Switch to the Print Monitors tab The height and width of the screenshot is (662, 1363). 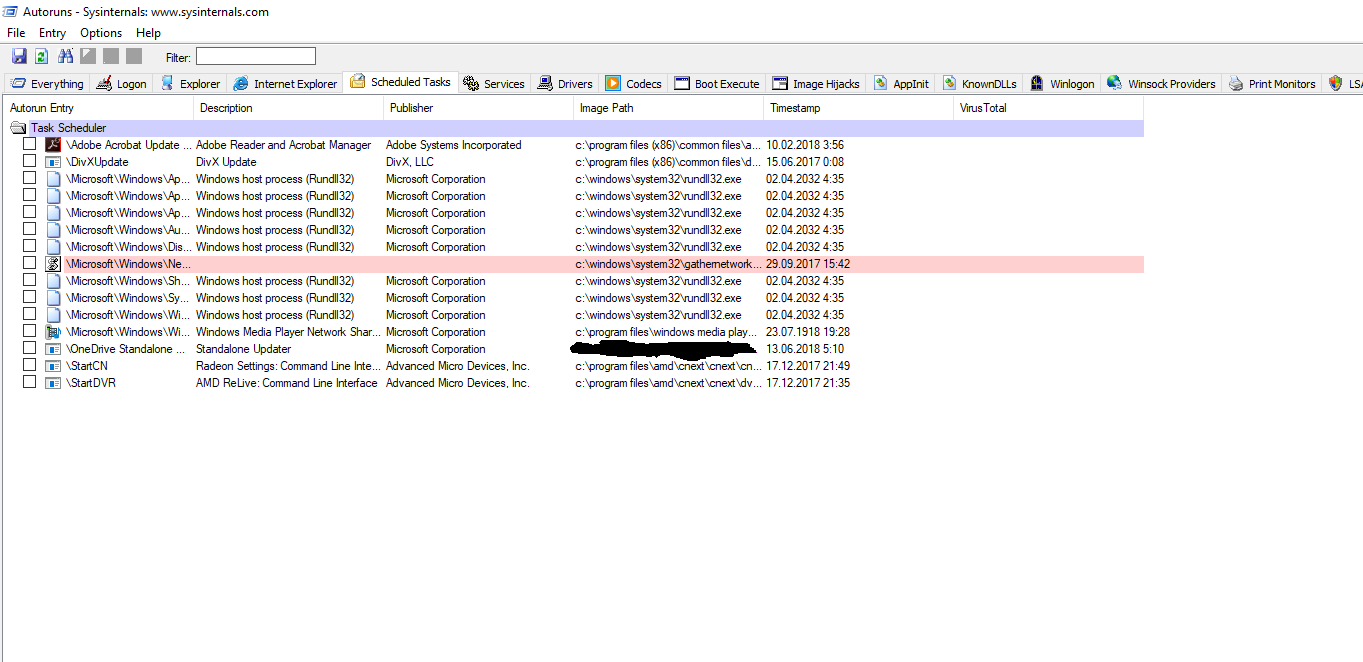coord(1272,84)
